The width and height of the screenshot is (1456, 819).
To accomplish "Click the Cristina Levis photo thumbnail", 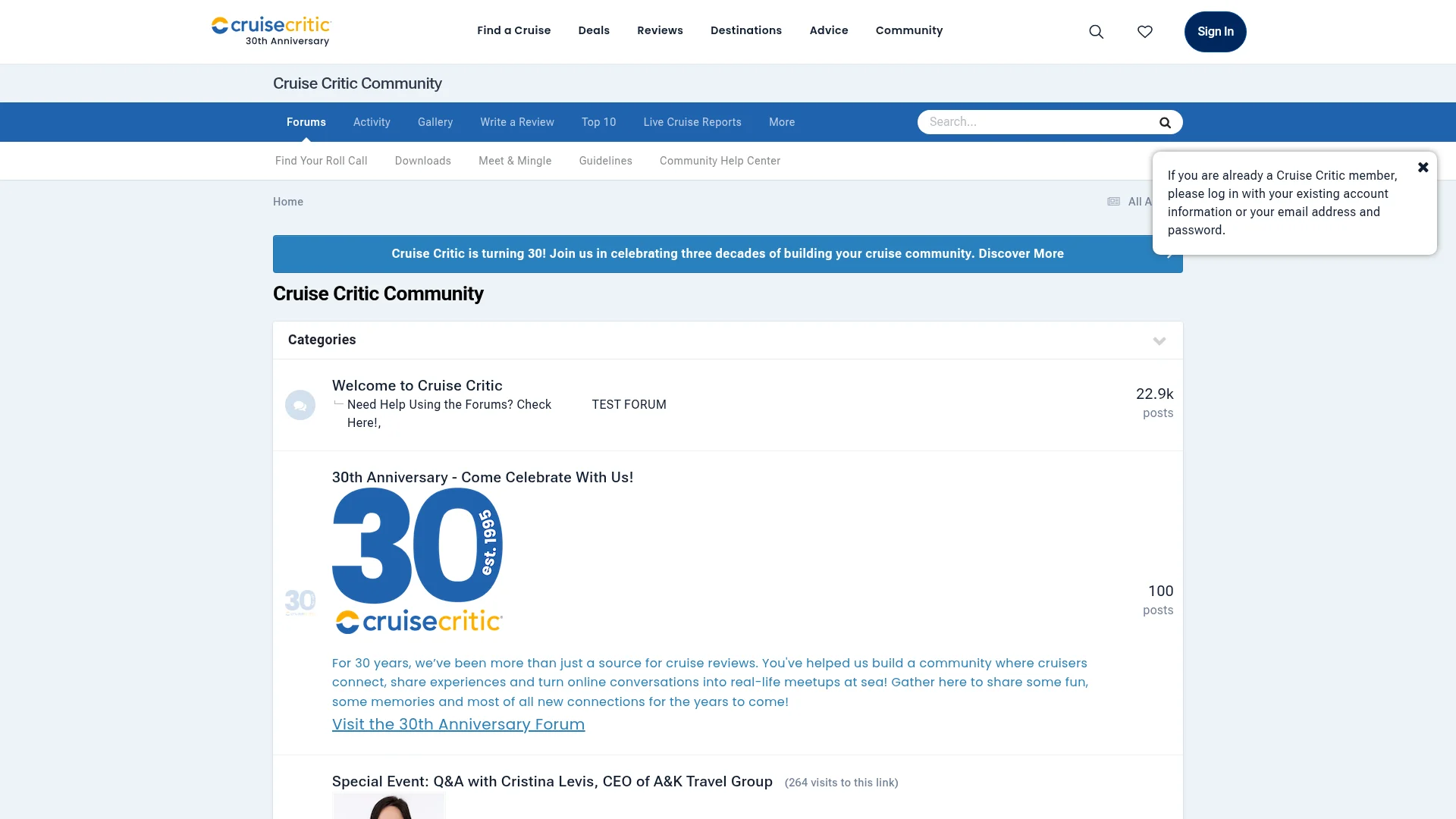I will [388, 806].
